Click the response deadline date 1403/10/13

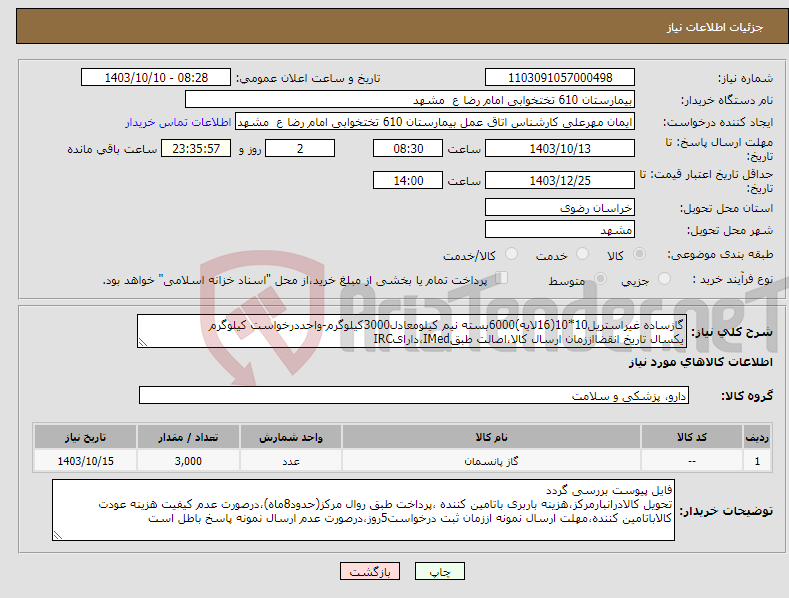click(x=560, y=148)
